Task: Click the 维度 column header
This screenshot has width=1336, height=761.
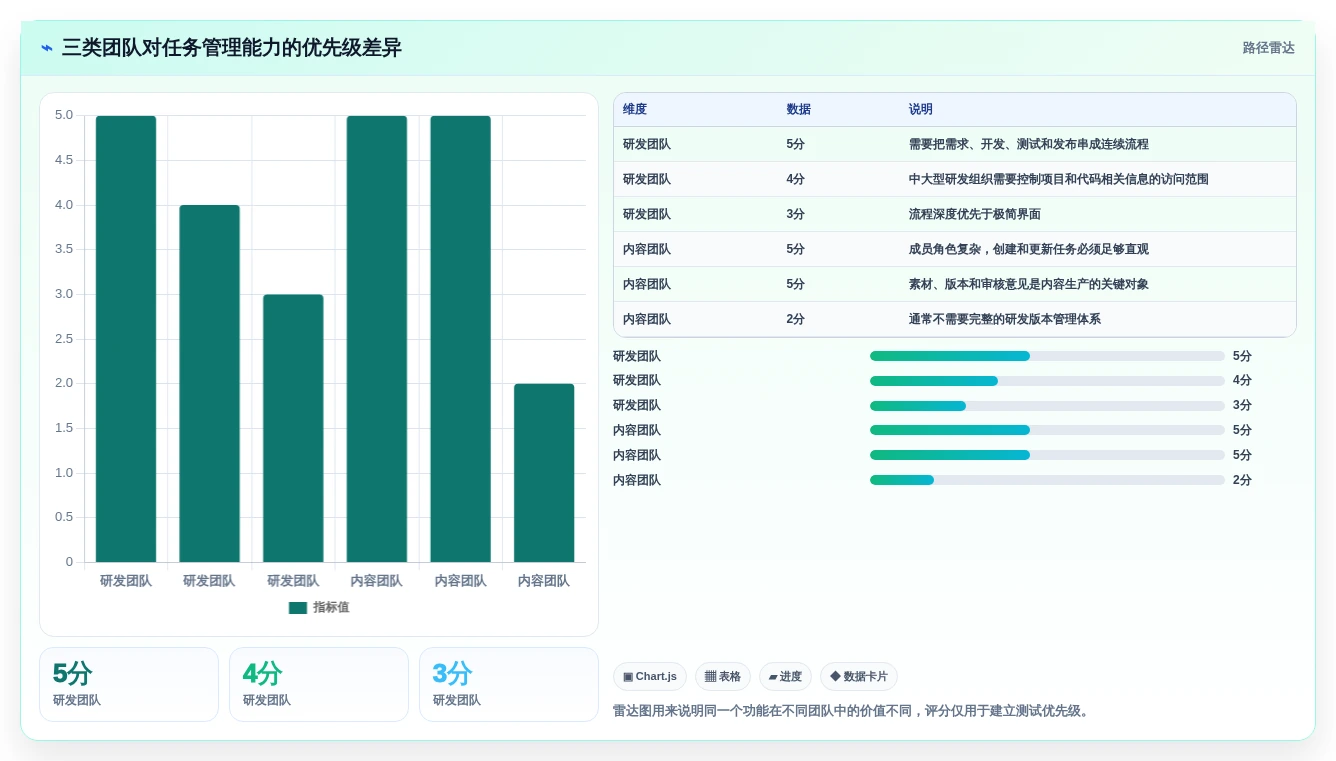Action: point(635,110)
